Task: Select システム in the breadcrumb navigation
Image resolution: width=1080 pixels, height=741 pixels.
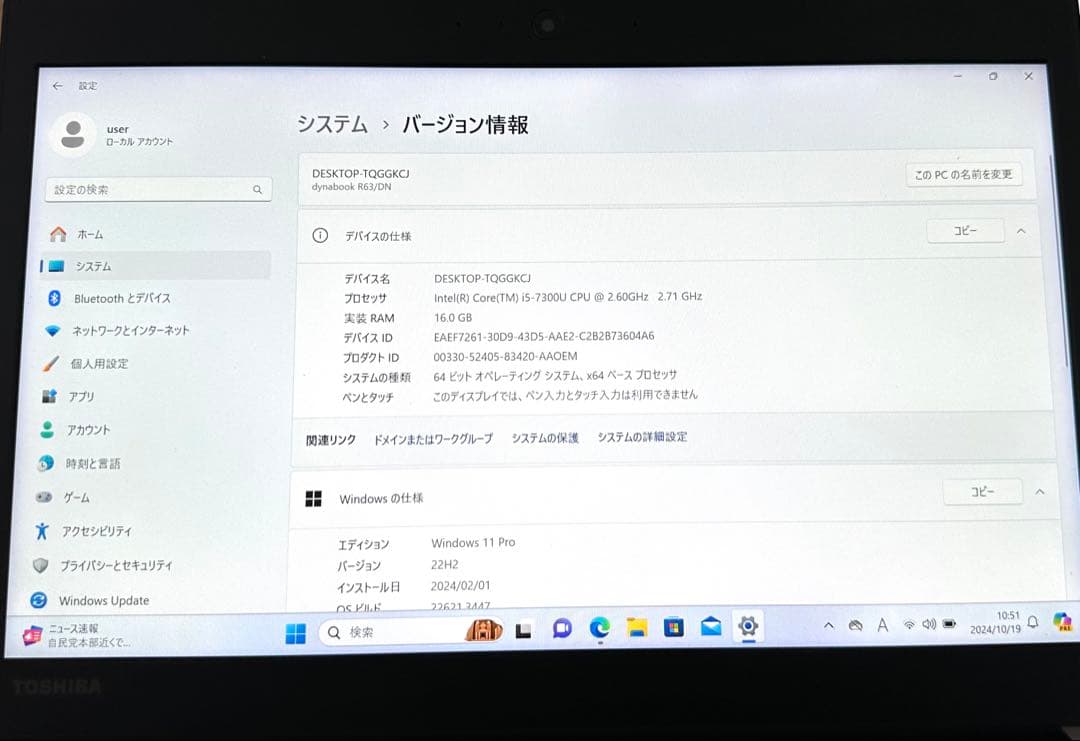Action: tap(330, 124)
